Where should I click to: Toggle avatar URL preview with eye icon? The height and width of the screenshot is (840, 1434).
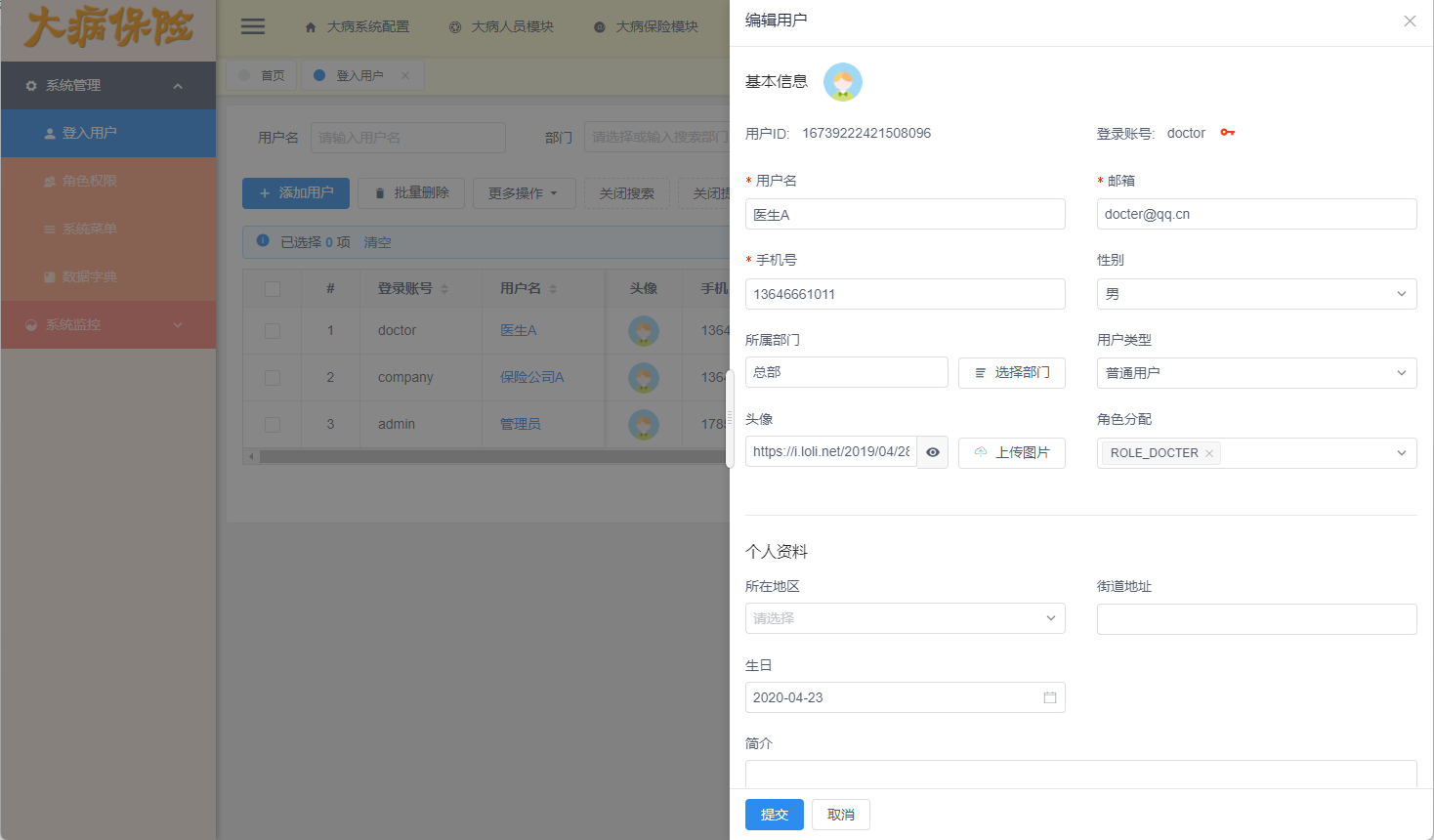[932, 452]
